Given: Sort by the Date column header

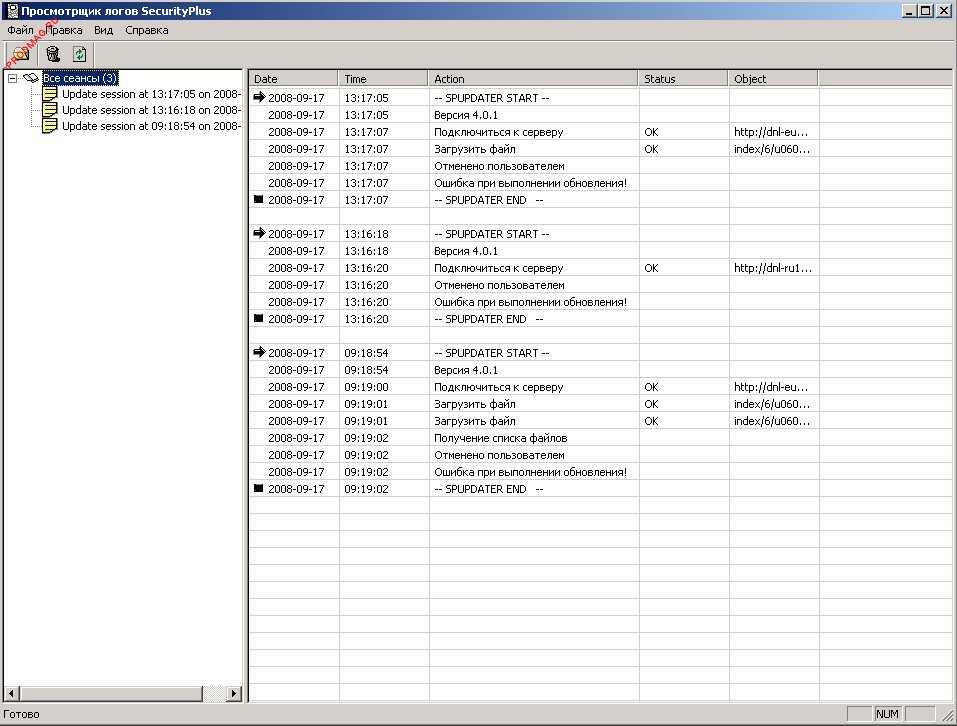Looking at the screenshot, I should [x=293, y=79].
